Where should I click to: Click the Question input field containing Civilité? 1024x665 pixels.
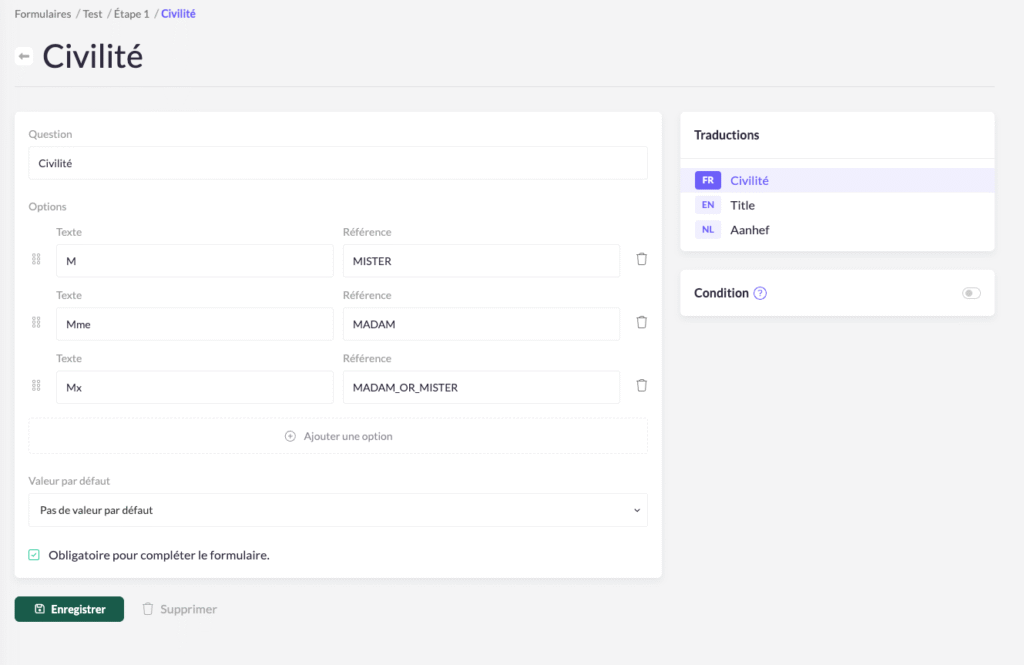tap(337, 163)
